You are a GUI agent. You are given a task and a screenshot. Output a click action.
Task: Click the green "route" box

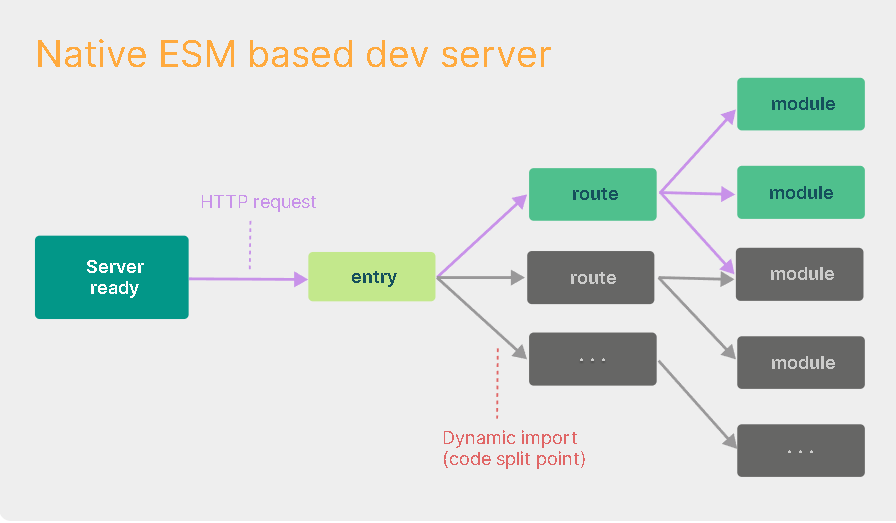point(593,194)
